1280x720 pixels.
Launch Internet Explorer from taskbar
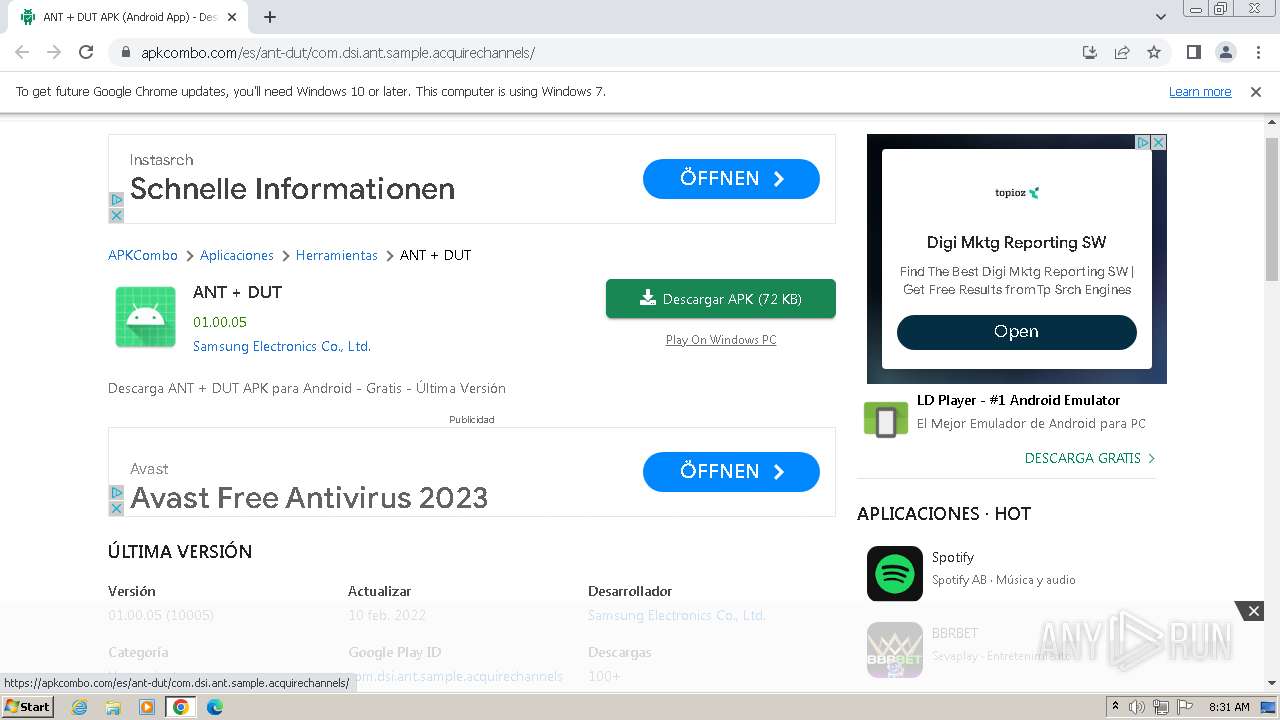point(80,707)
